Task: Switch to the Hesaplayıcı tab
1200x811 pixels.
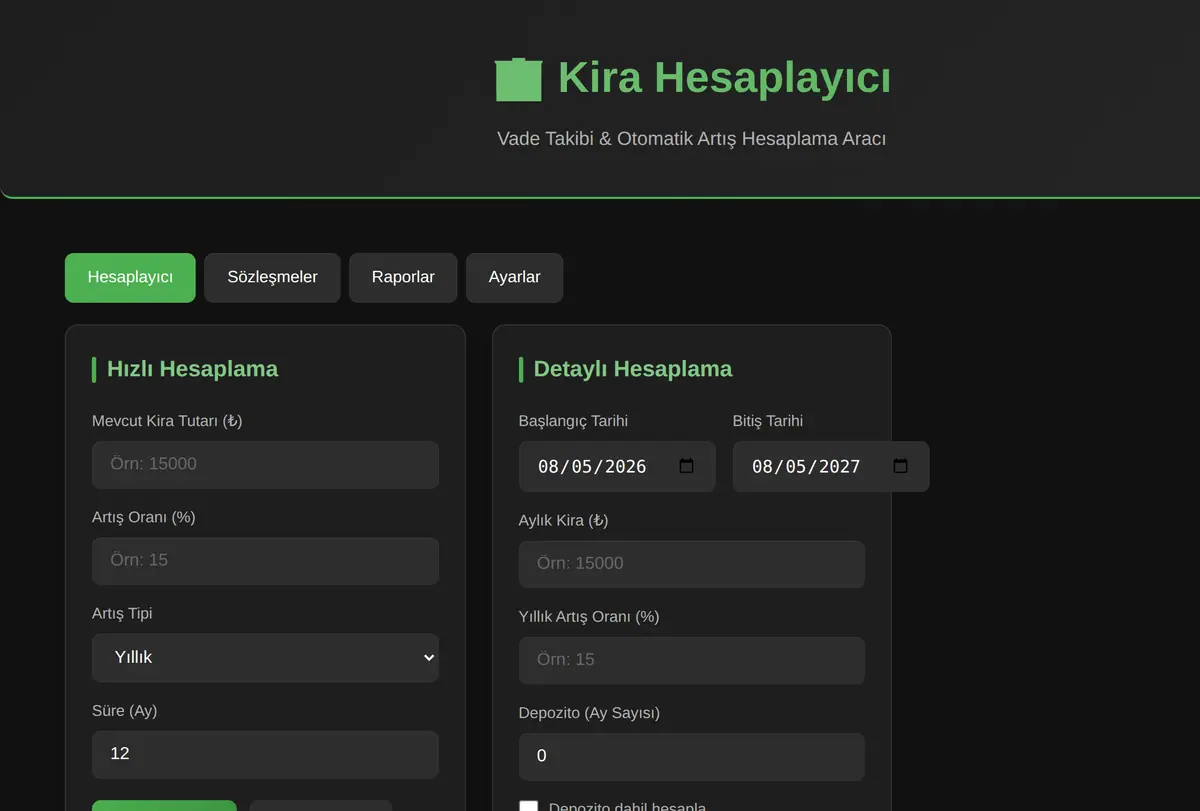Action: pos(130,277)
